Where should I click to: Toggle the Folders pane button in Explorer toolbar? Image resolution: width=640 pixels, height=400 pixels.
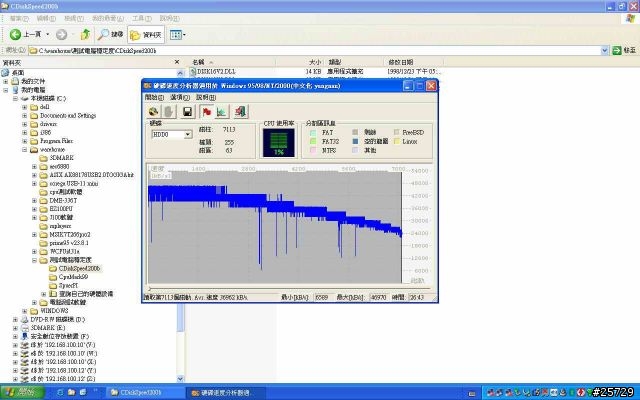[x=146, y=35]
